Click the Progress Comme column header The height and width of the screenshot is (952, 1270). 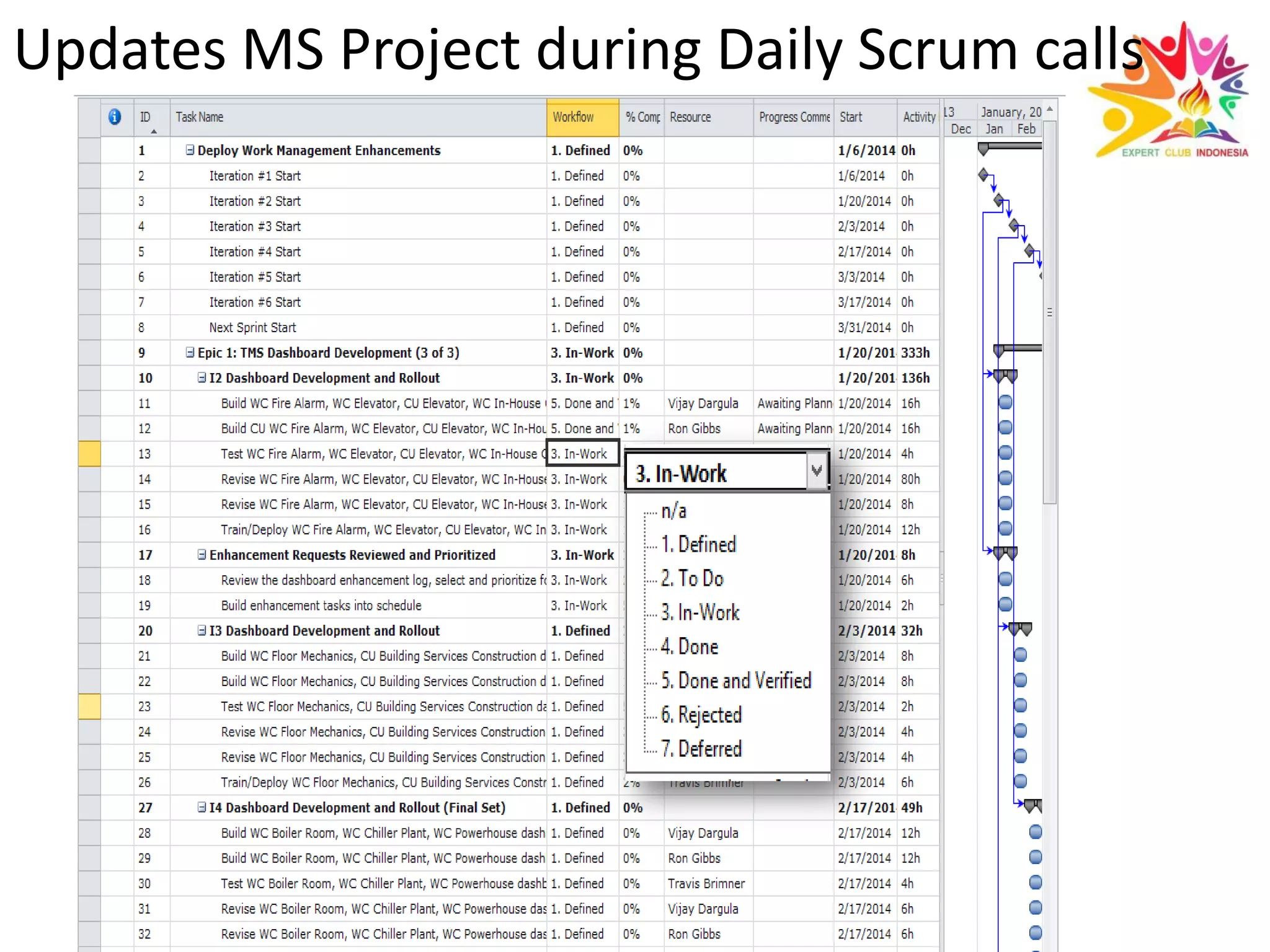click(x=794, y=117)
